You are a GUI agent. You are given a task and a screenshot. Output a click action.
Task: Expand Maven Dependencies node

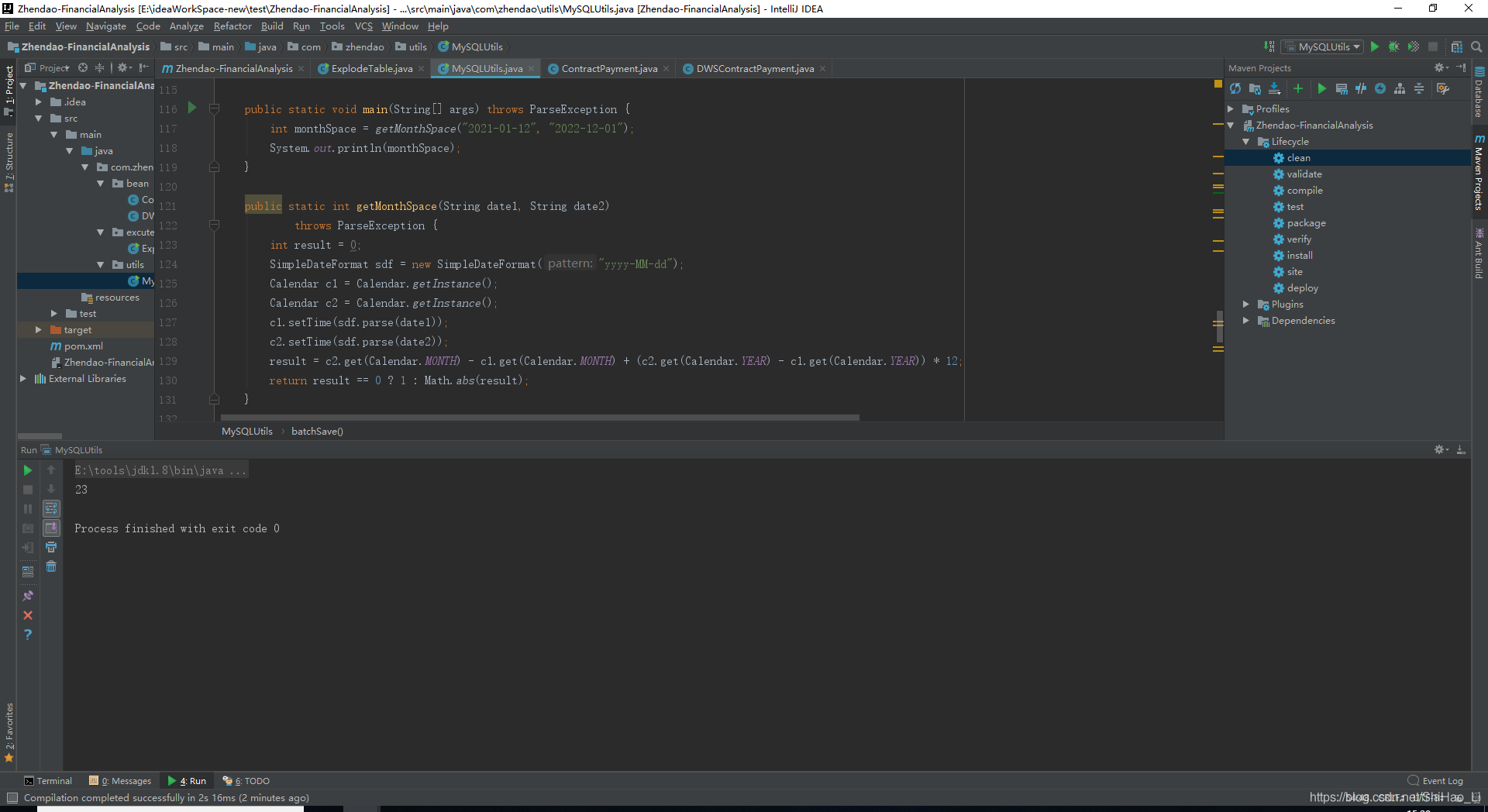1246,321
